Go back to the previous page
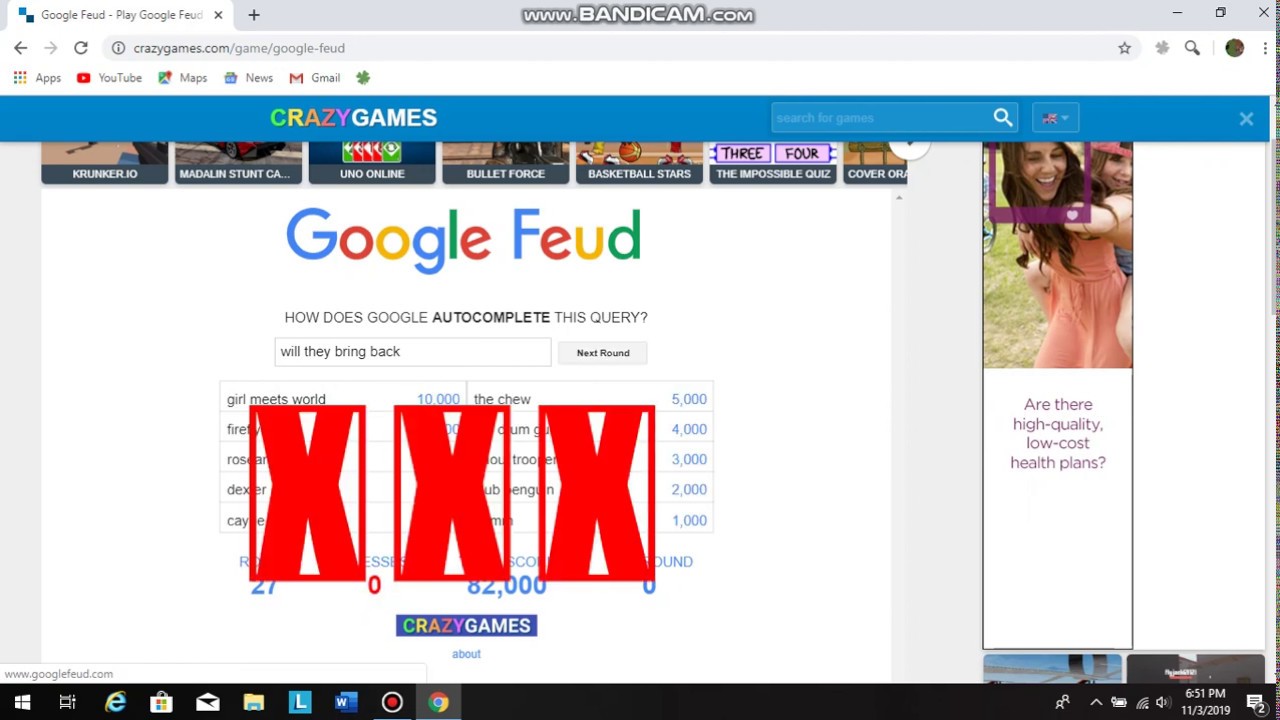 [x=20, y=48]
